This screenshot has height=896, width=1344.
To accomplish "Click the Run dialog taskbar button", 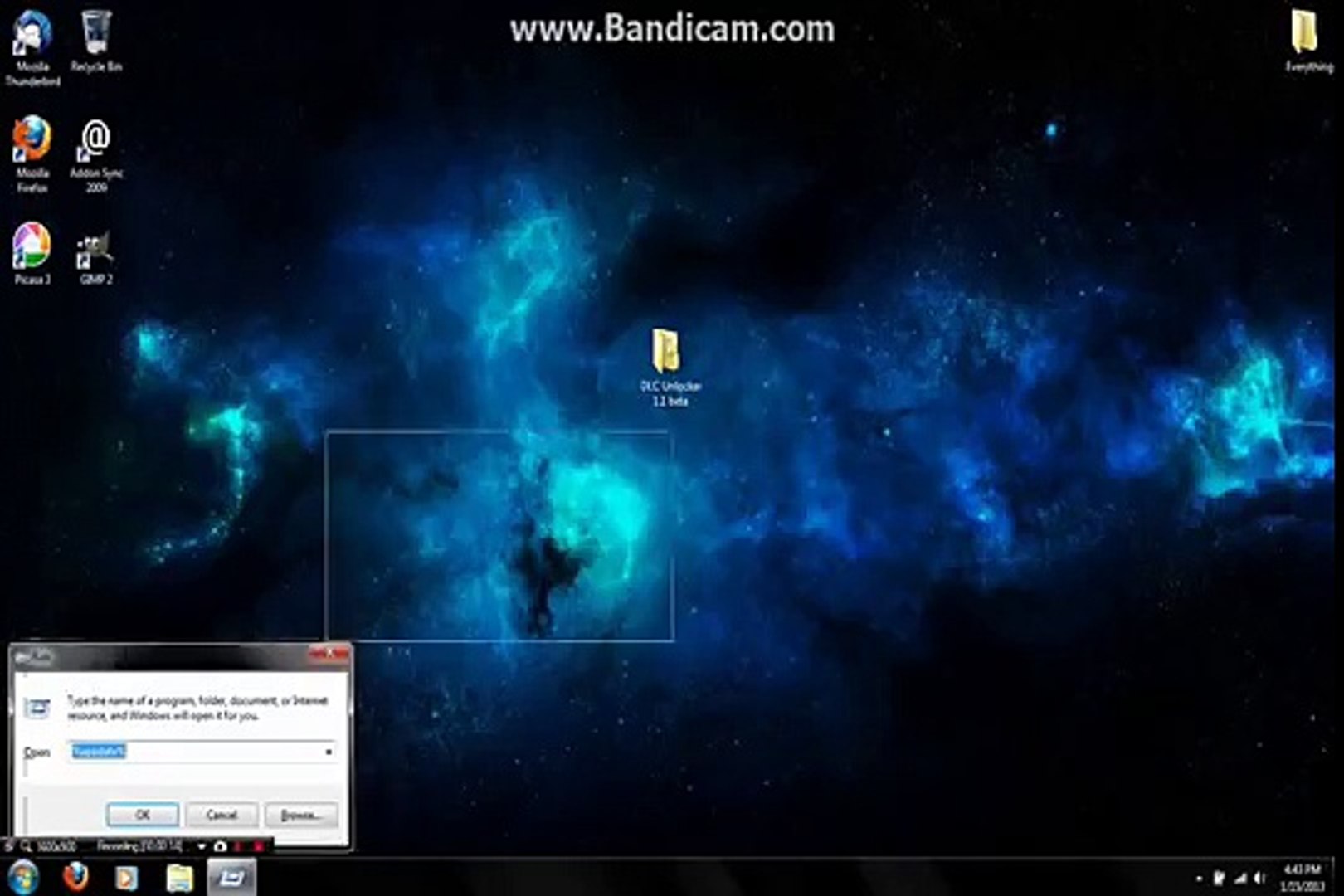I will [x=231, y=877].
